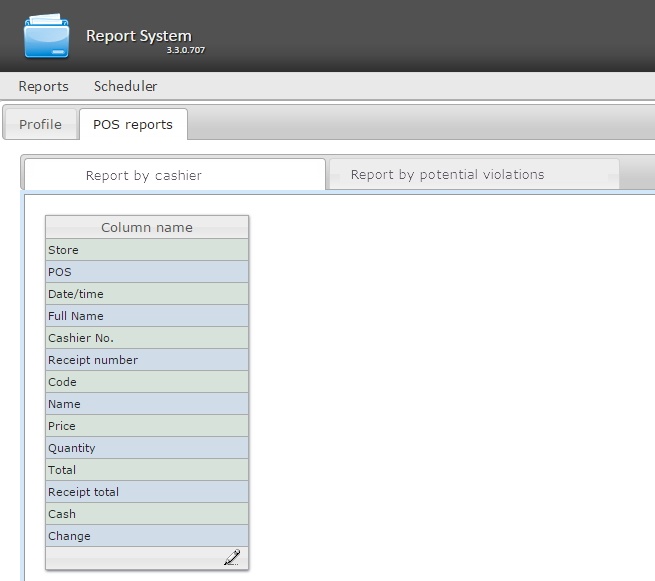Switch to Report by potential violations tab
Screen dimensions: 655x581
[x=447, y=174]
